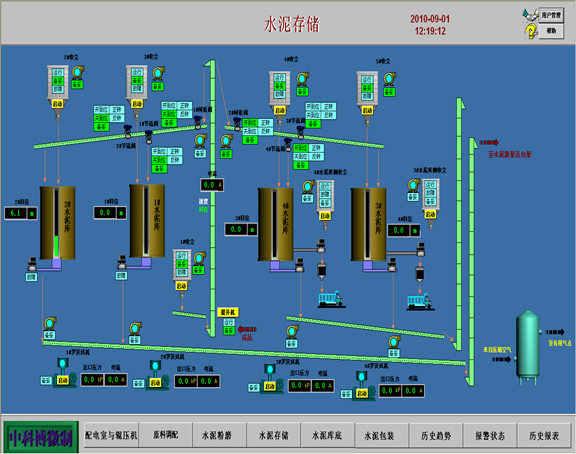
Task: Toggle 正转 for the 3#节流阀 valve
Action: (x=328, y=107)
